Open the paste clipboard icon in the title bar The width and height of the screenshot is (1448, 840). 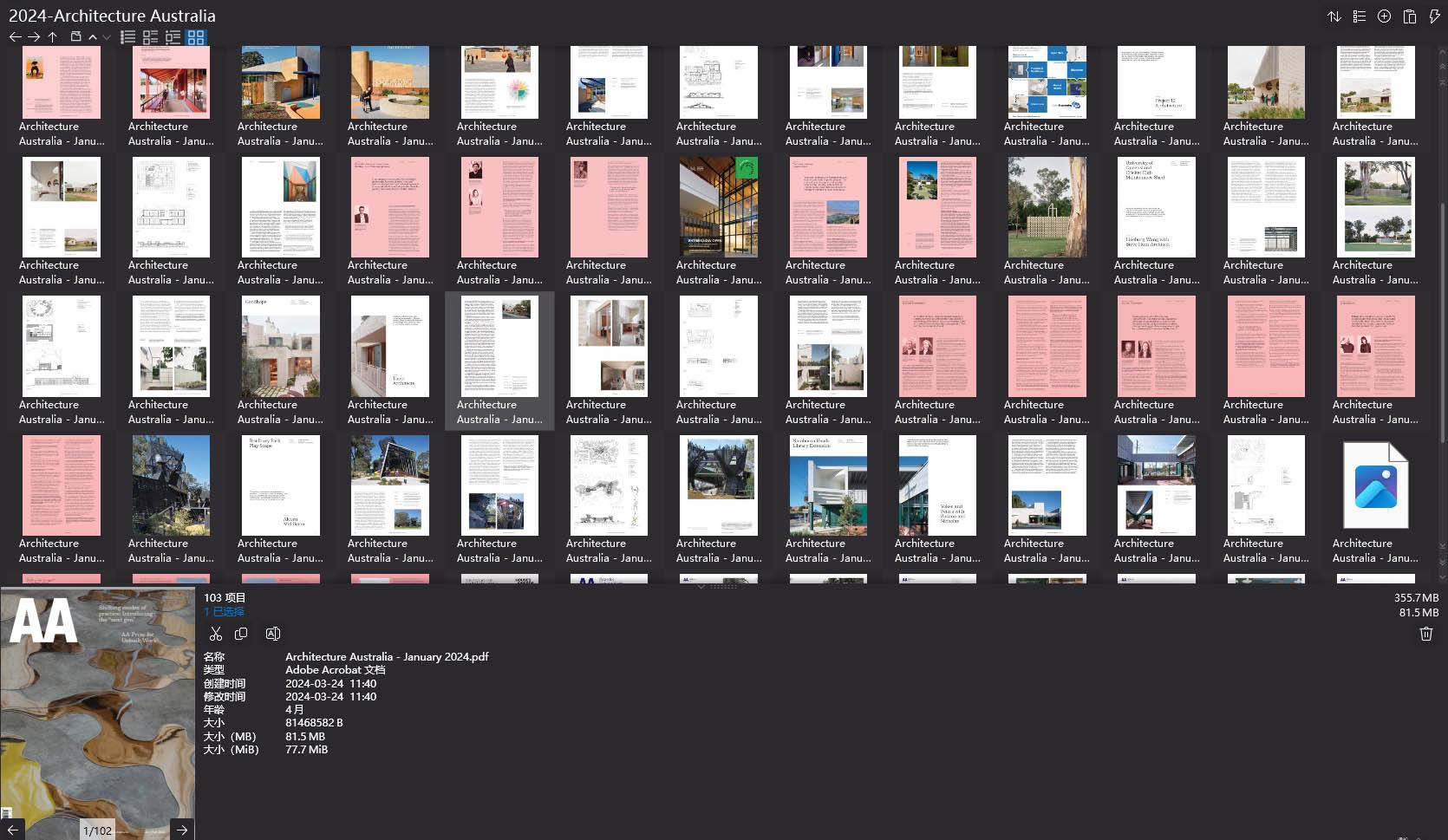[1410, 16]
